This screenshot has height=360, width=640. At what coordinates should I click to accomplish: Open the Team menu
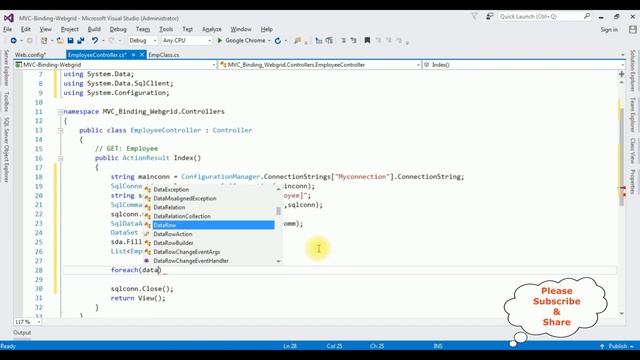143,29
